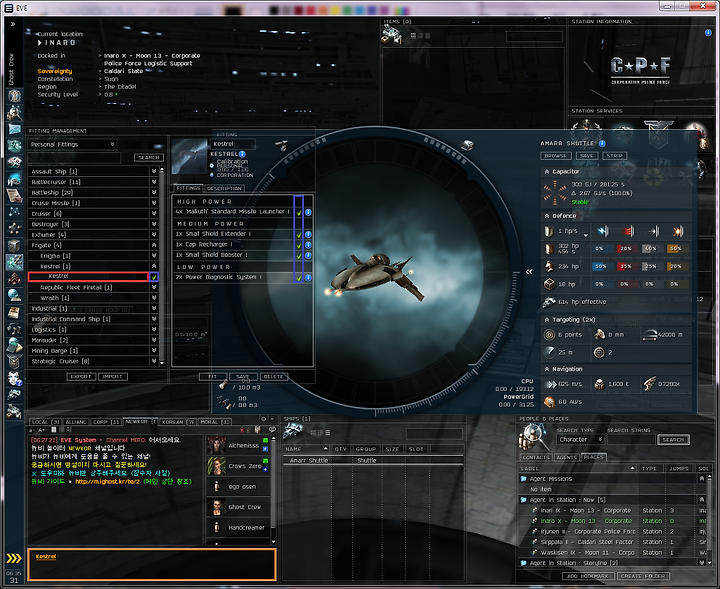Collapse the Capacitor section
Image resolution: width=720 pixels, height=589 pixels.
click(x=547, y=172)
